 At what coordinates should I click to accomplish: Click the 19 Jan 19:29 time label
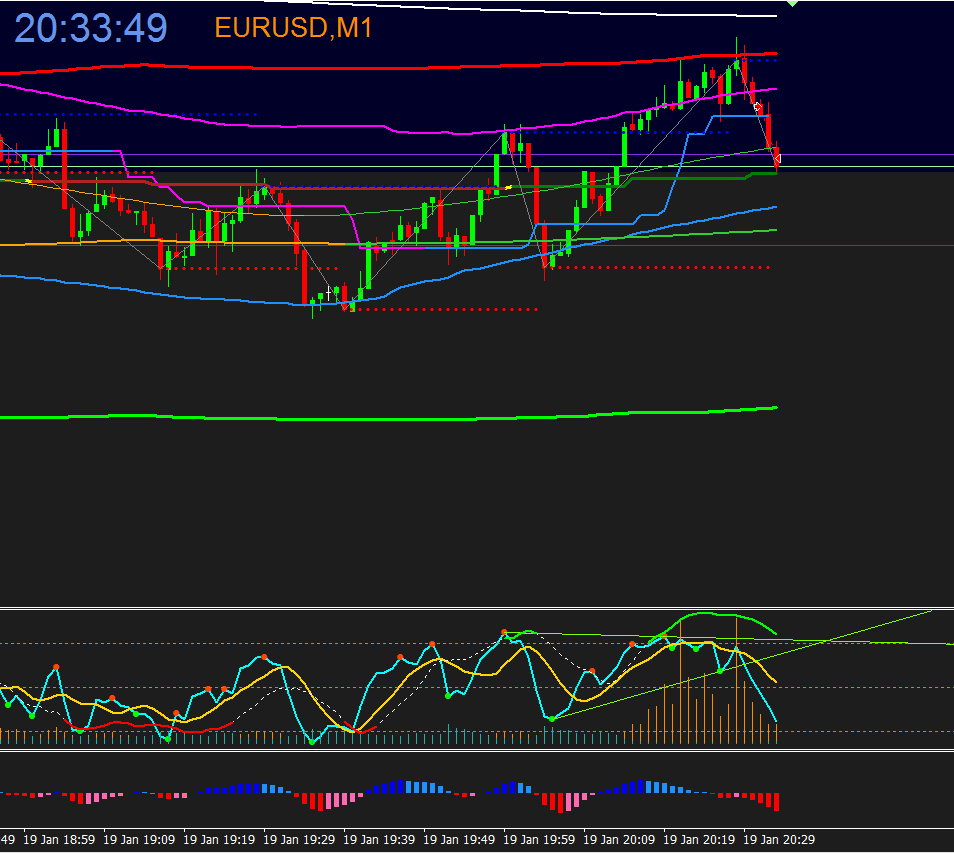coord(299,840)
